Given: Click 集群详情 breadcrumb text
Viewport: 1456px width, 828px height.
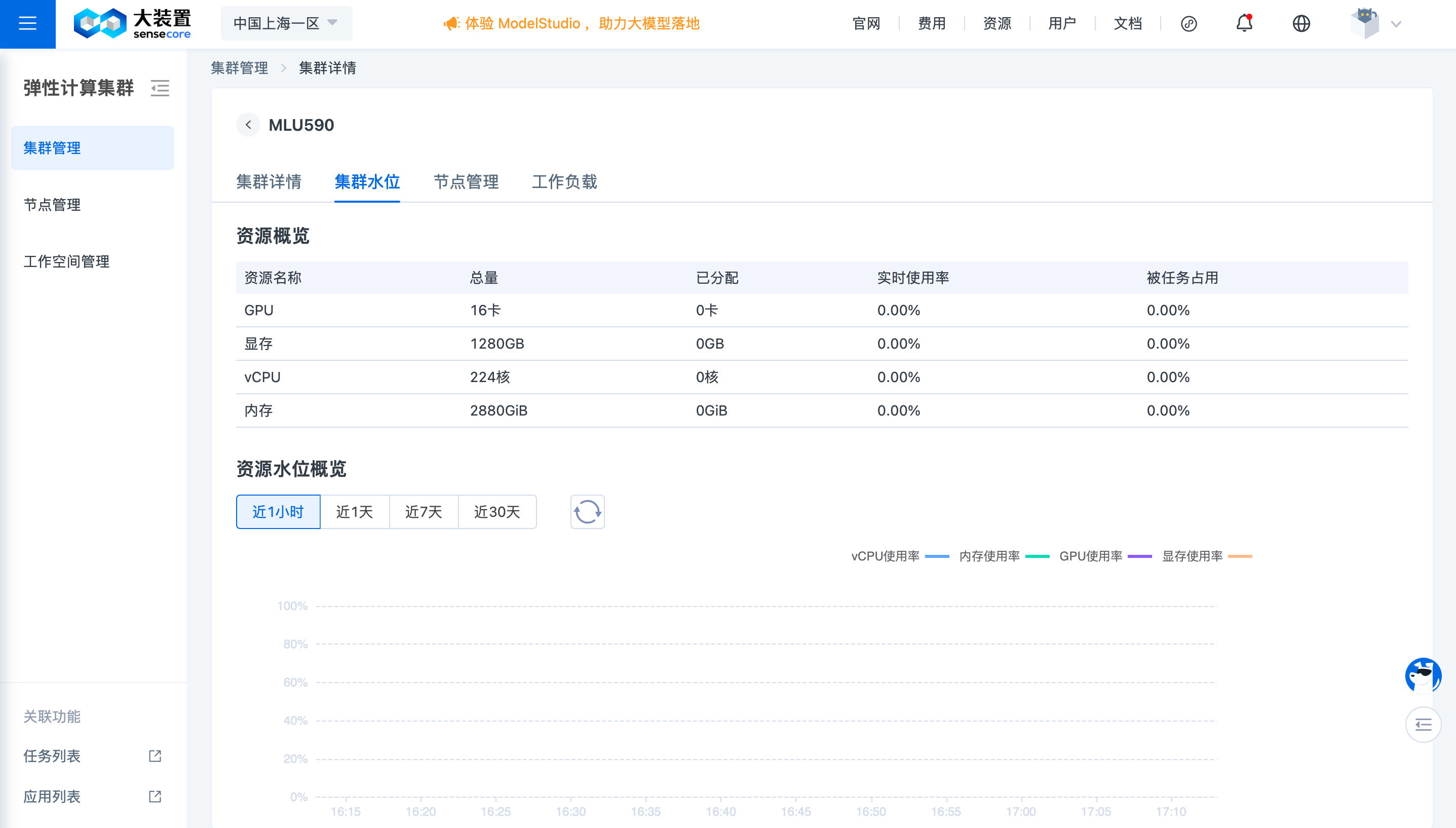Looking at the screenshot, I should pos(327,68).
